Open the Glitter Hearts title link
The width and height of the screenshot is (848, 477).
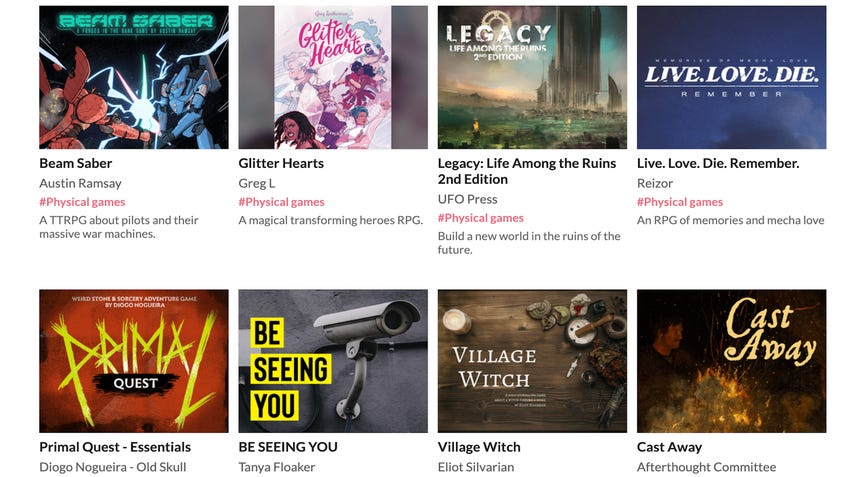(281, 163)
